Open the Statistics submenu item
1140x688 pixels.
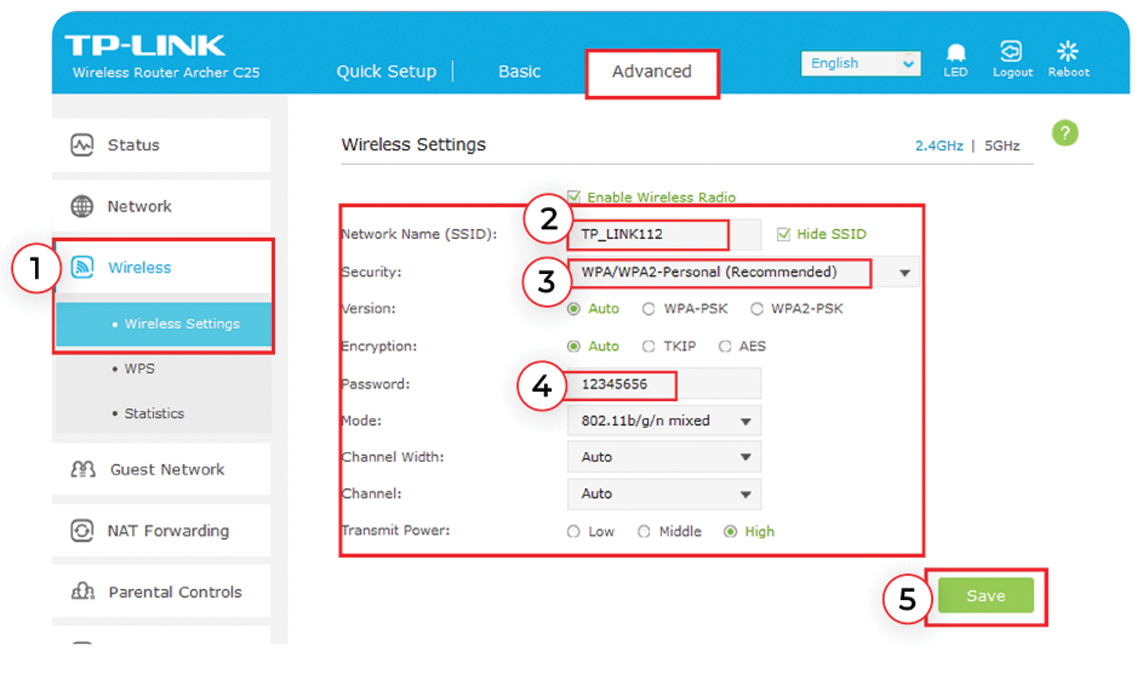[x=154, y=413]
